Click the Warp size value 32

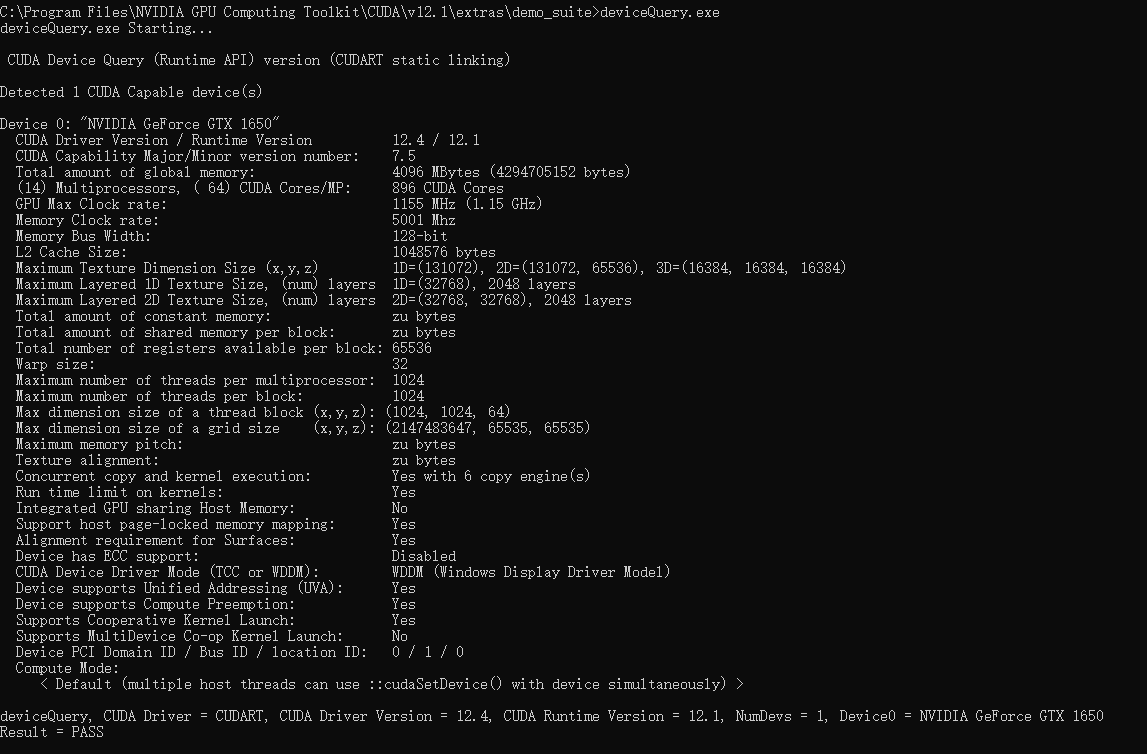coord(400,364)
